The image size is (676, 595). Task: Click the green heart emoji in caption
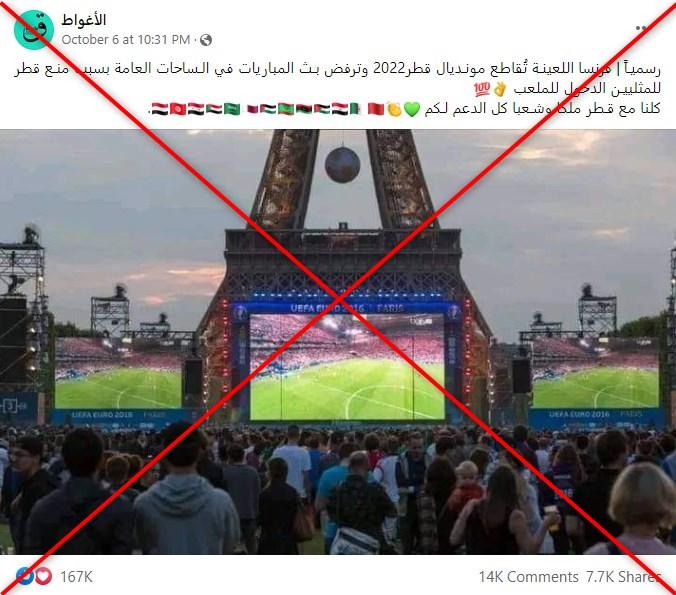pos(412,110)
